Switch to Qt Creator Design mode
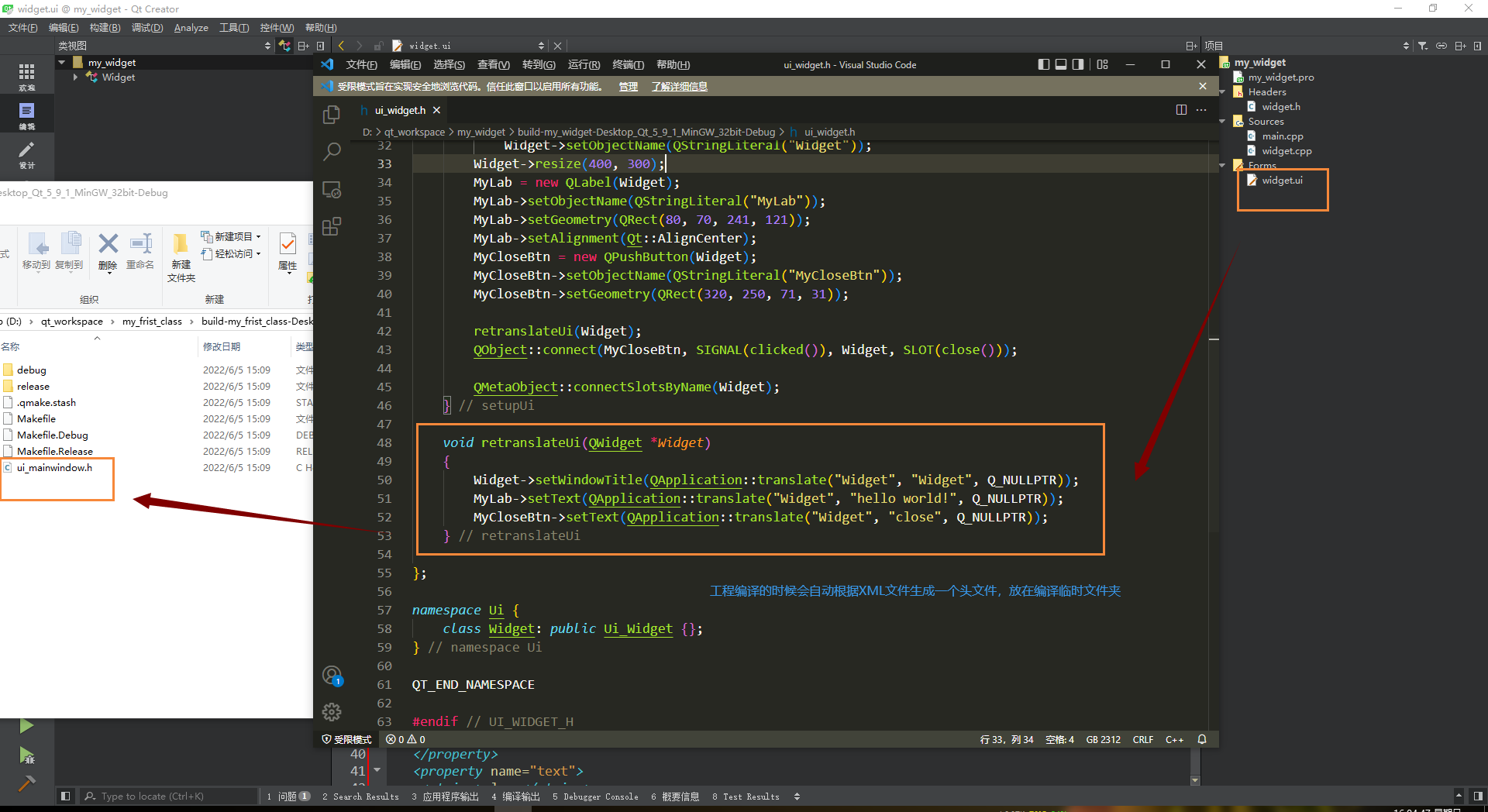Viewport: 1488px width, 812px height. [x=26, y=154]
